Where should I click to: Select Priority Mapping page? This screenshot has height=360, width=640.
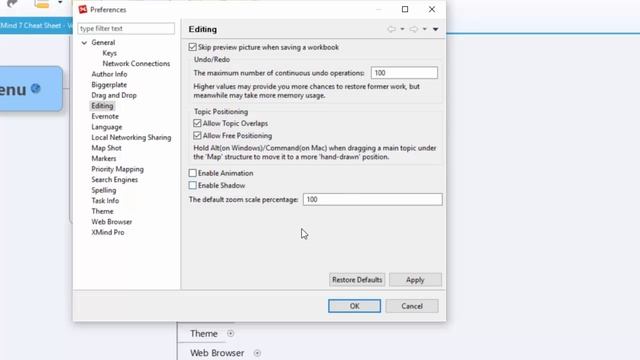[118, 169]
